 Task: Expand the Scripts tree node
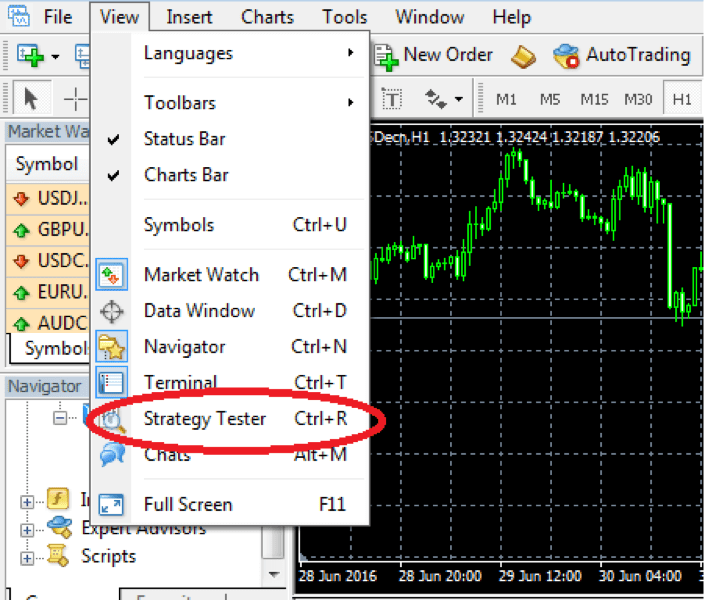coord(27,558)
